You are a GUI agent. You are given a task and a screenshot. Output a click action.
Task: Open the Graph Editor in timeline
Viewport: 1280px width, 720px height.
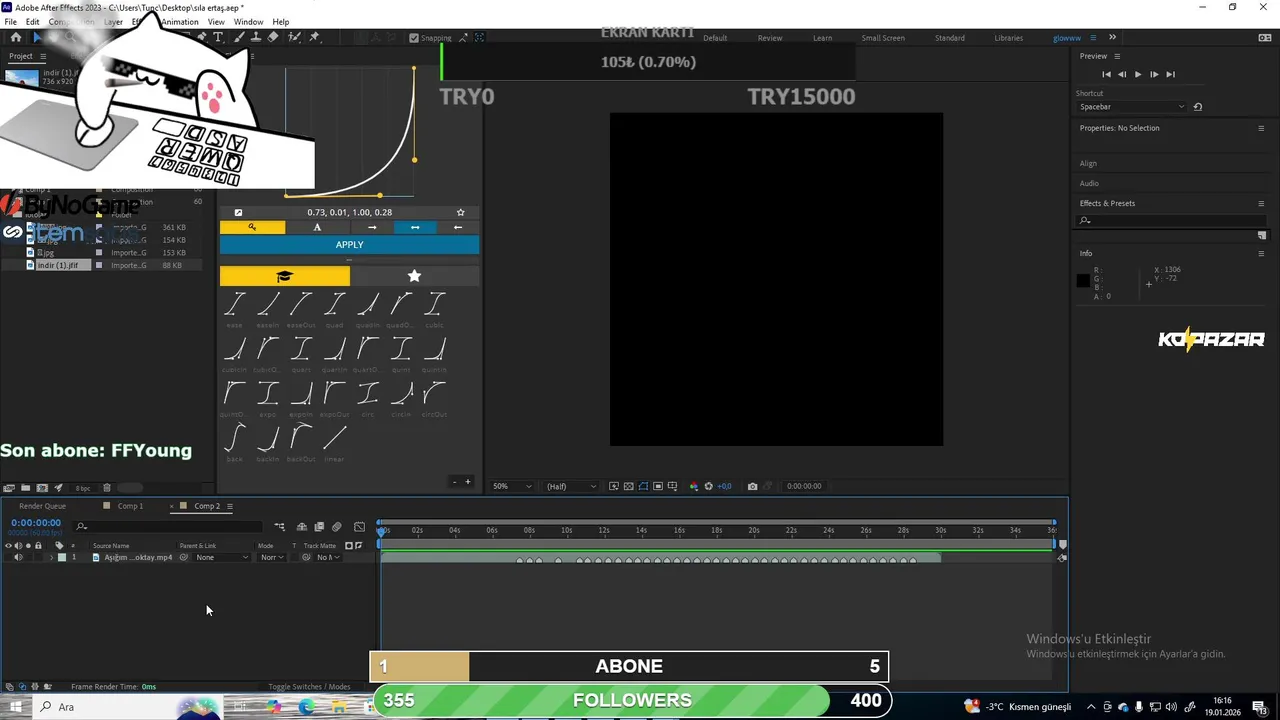[359, 527]
